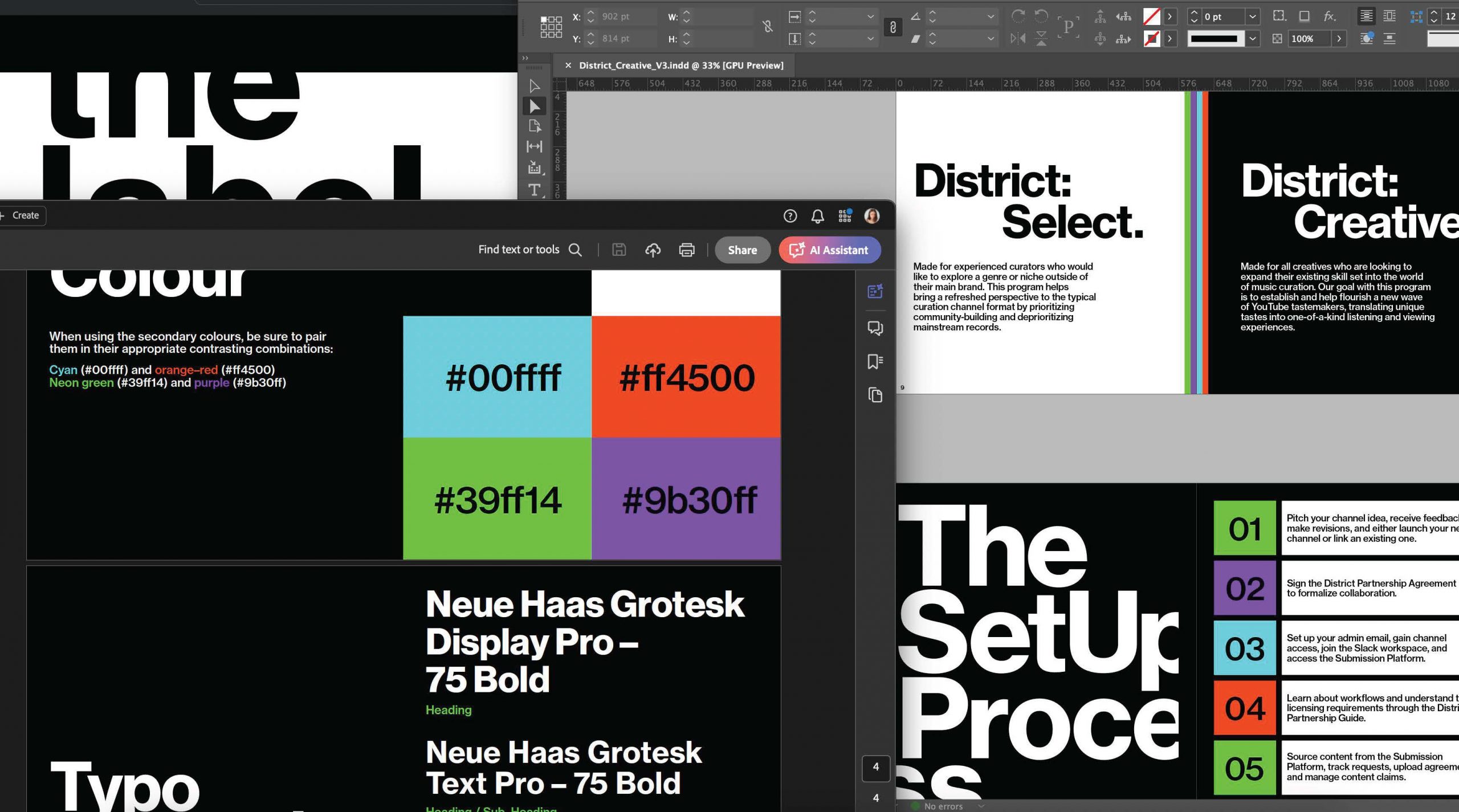The height and width of the screenshot is (812, 1459).
Task: Open the stroke type dropdown
Action: pyautogui.click(x=1252, y=39)
